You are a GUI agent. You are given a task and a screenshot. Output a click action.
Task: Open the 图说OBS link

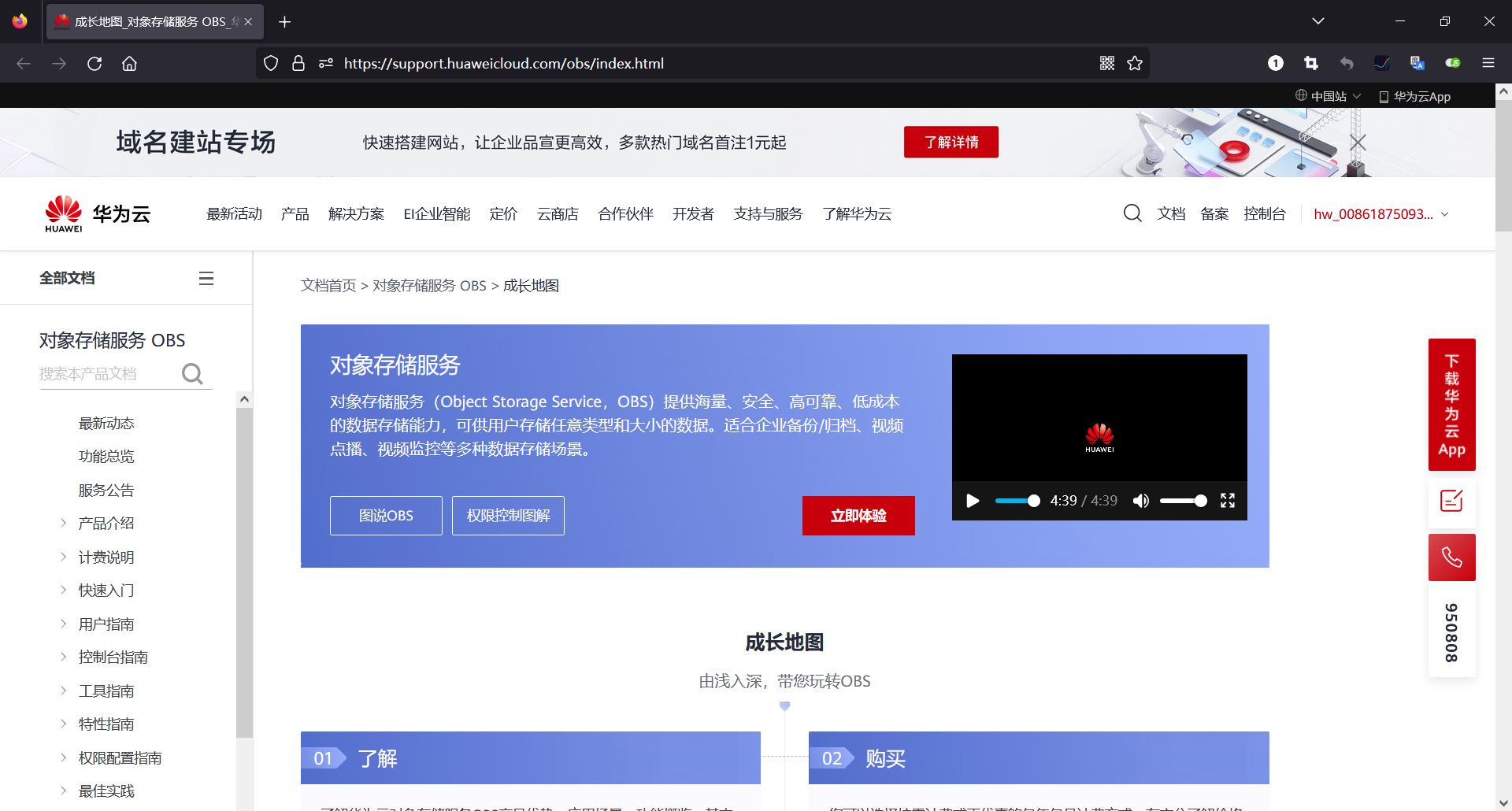tap(385, 516)
